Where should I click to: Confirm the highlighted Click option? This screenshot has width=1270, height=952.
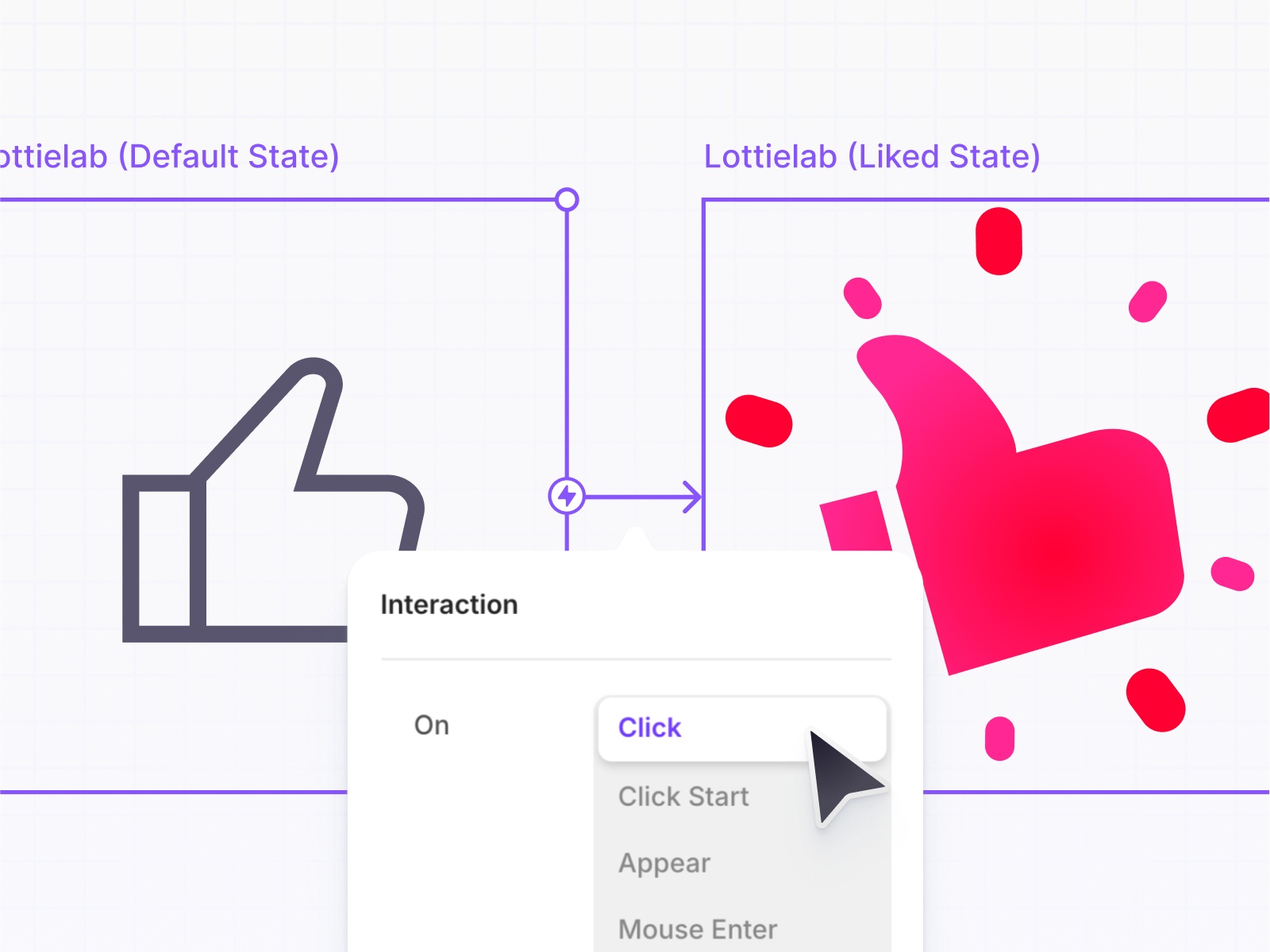click(x=649, y=727)
